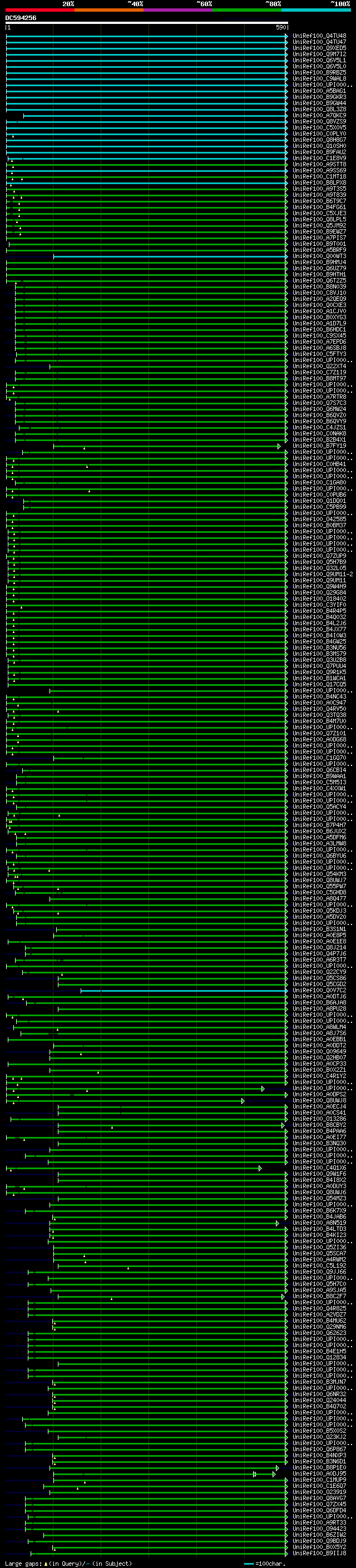Viewport: 356px width, 1568px height.
Task: Click hit name UniRef100_B8MT97
Action: 319,379
